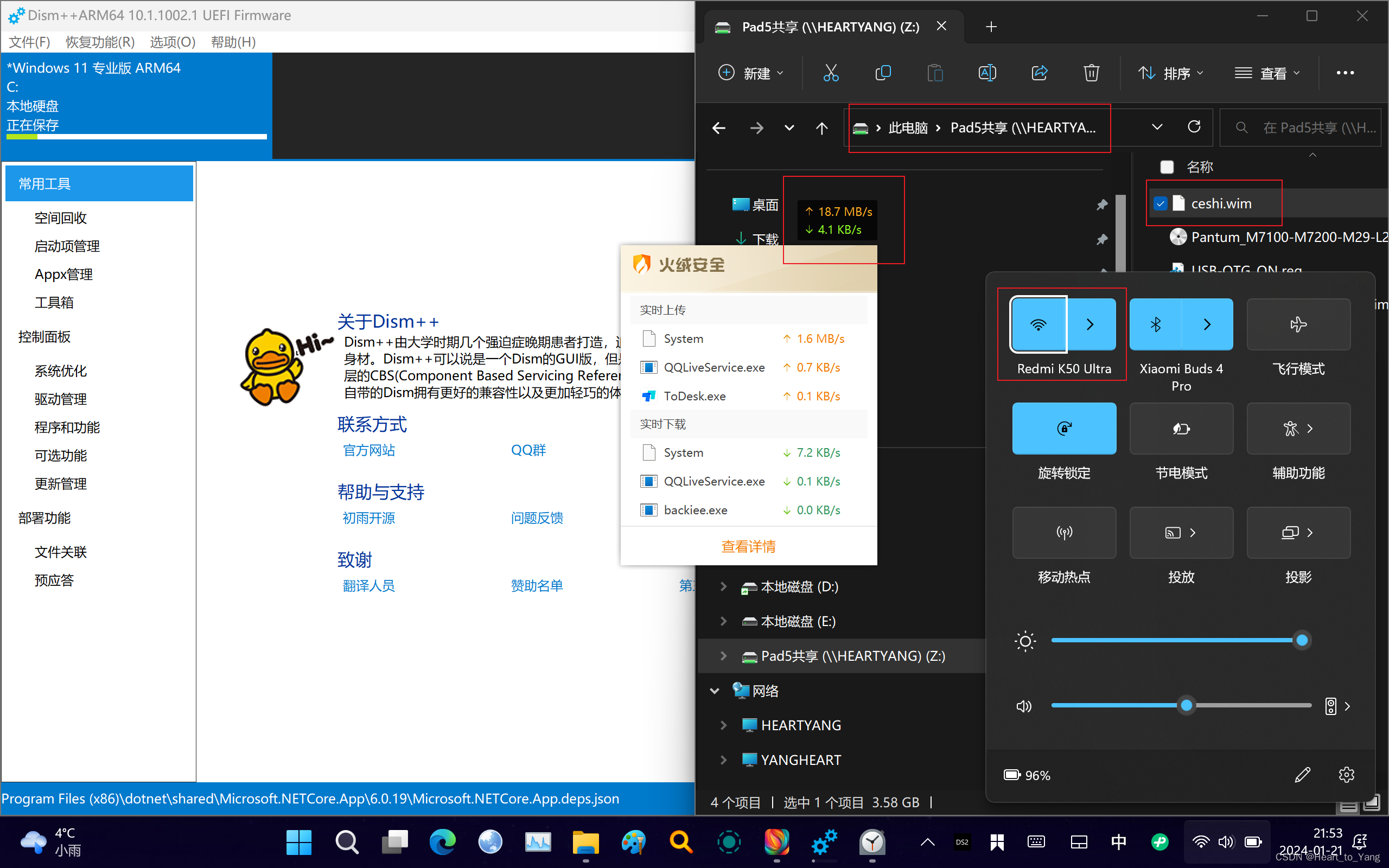The image size is (1389, 868).
Task: Click the 初雨开源 link
Action: coord(368,518)
